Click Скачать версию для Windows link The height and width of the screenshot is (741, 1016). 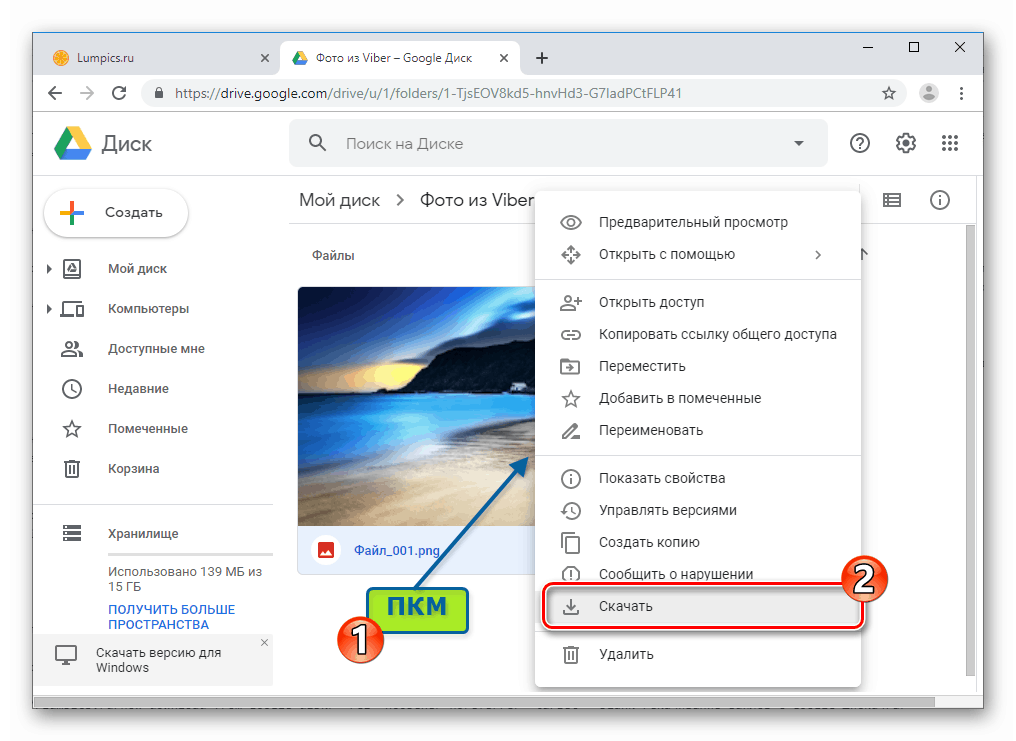click(x=158, y=660)
